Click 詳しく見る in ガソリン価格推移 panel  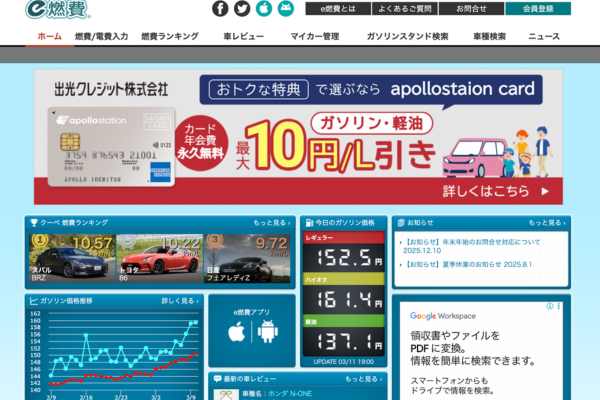coord(180,301)
